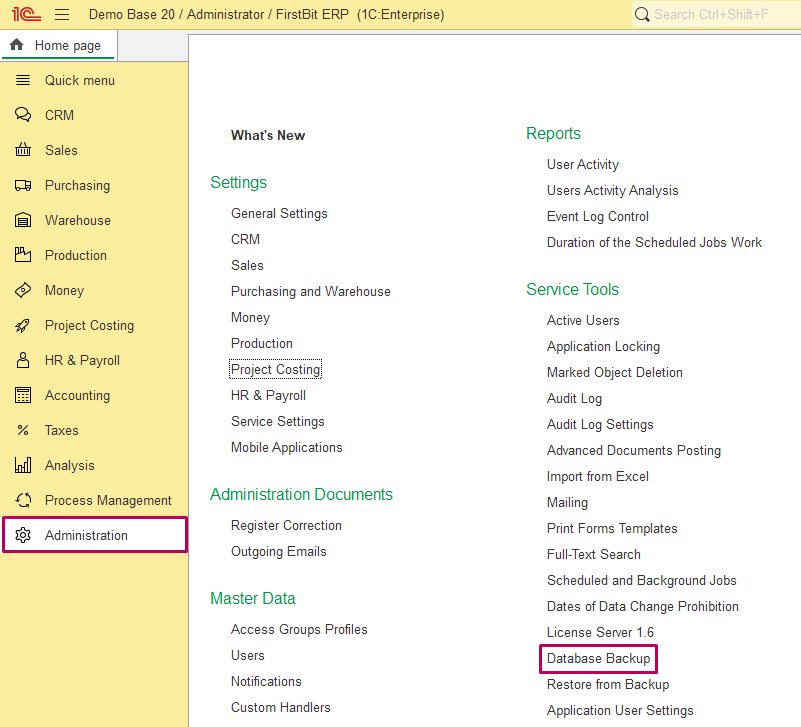Open Dates of Data Change Prohibition
The image size is (801, 727).
pyautogui.click(x=643, y=606)
